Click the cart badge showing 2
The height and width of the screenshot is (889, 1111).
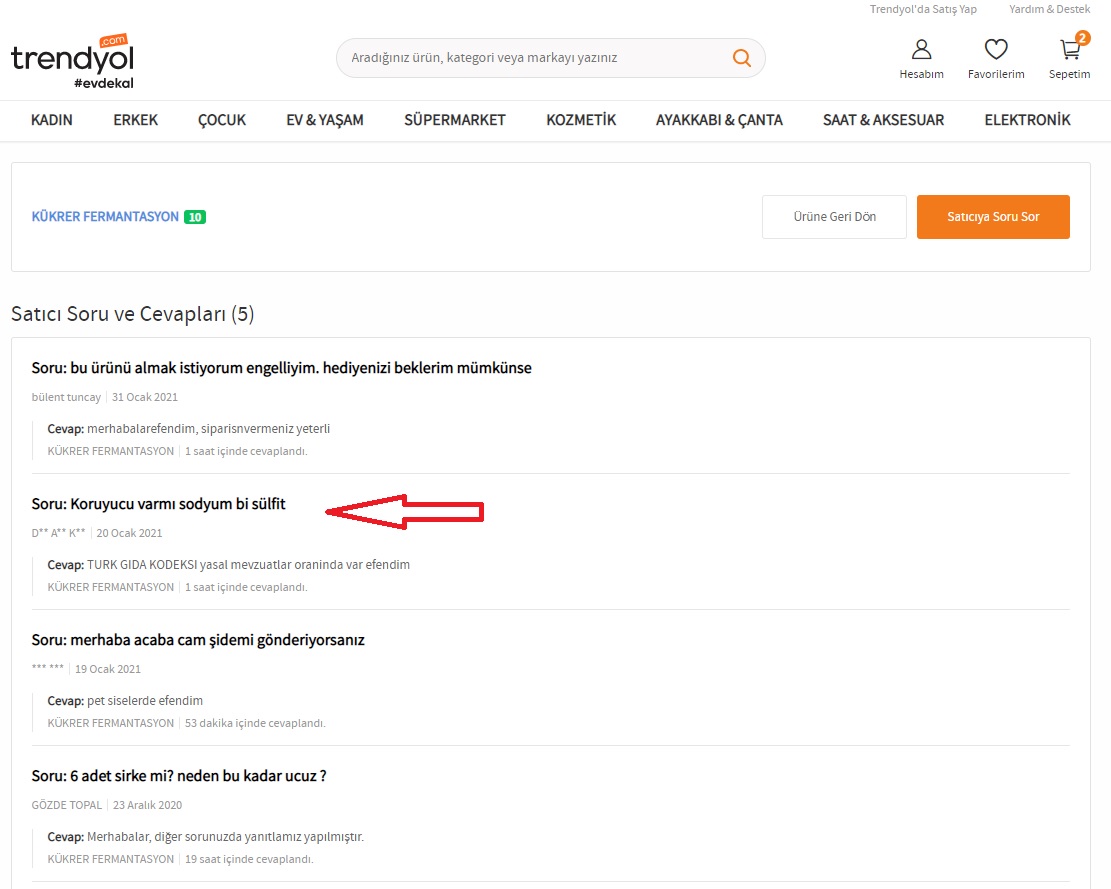tap(1082, 38)
